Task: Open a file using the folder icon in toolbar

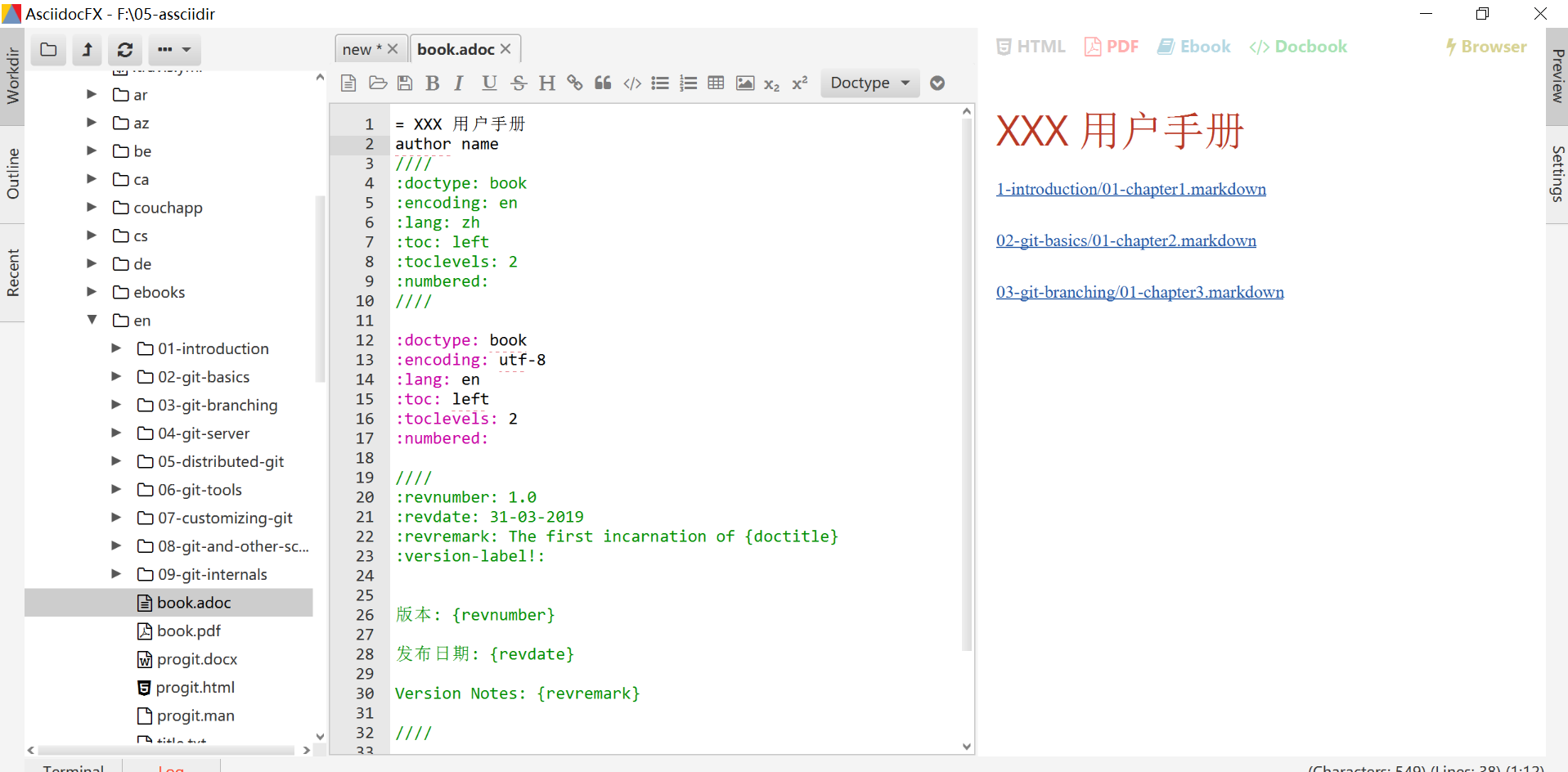Action: click(377, 83)
